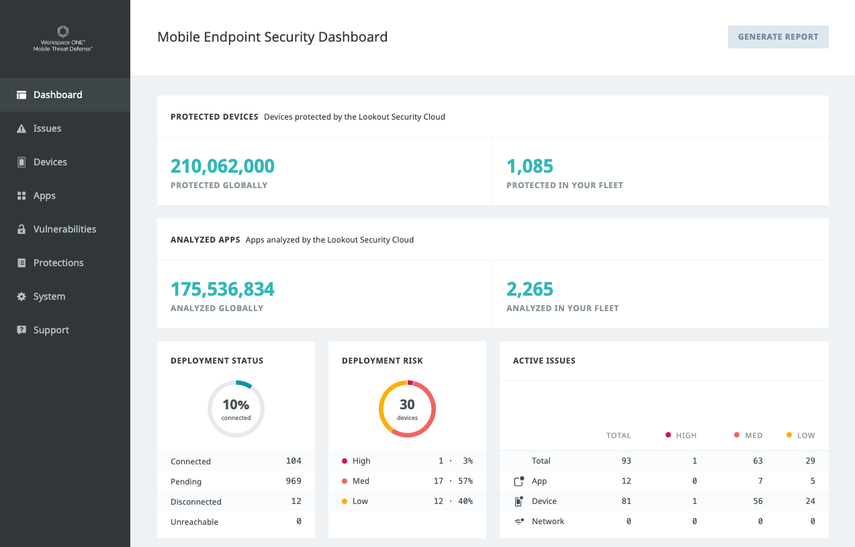Click the Protections icon in sidebar
The height and width of the screenshot is (547, 855).
pos(21,263)
